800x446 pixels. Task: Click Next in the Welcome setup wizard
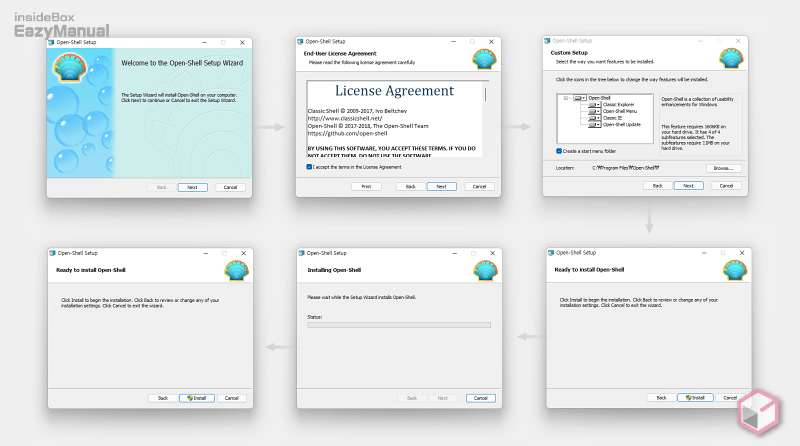click(193, 187)
